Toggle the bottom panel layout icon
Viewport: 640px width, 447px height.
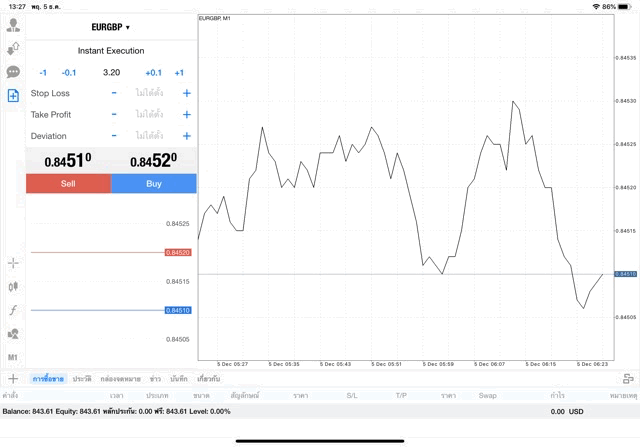[628, 379]
